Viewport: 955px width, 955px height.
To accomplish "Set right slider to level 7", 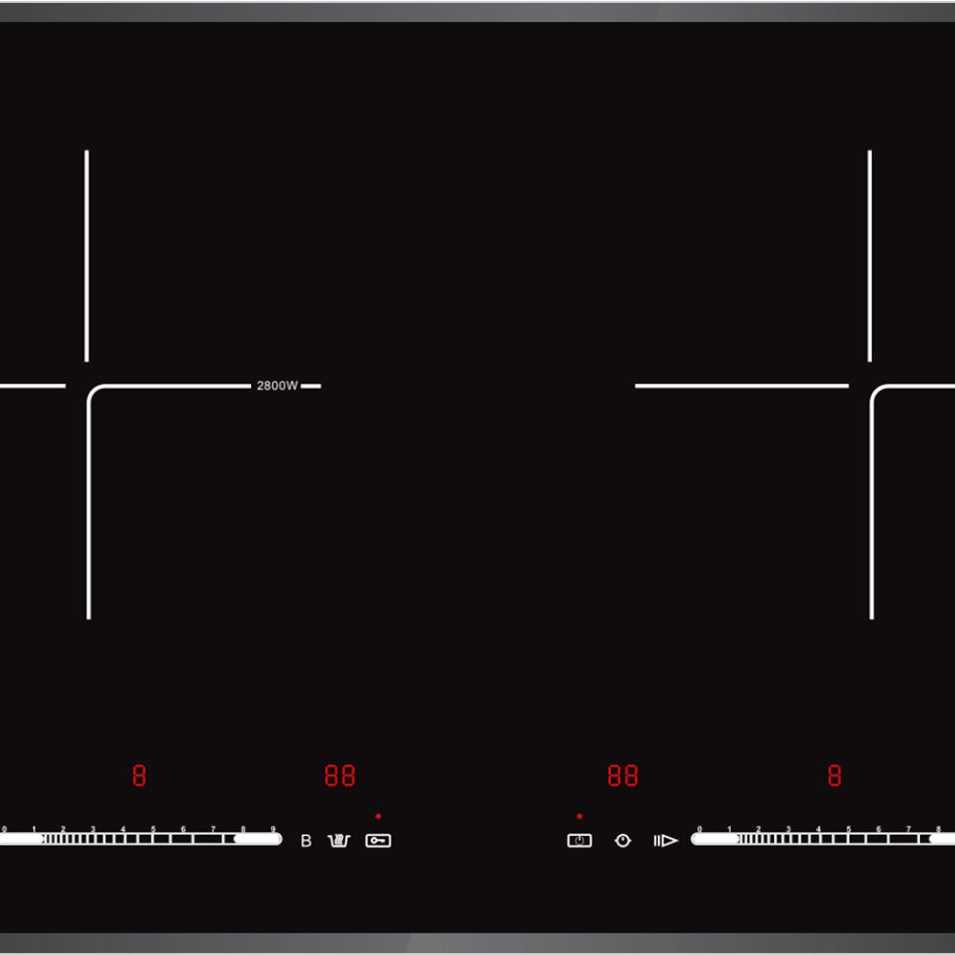I will pos(908,840).
